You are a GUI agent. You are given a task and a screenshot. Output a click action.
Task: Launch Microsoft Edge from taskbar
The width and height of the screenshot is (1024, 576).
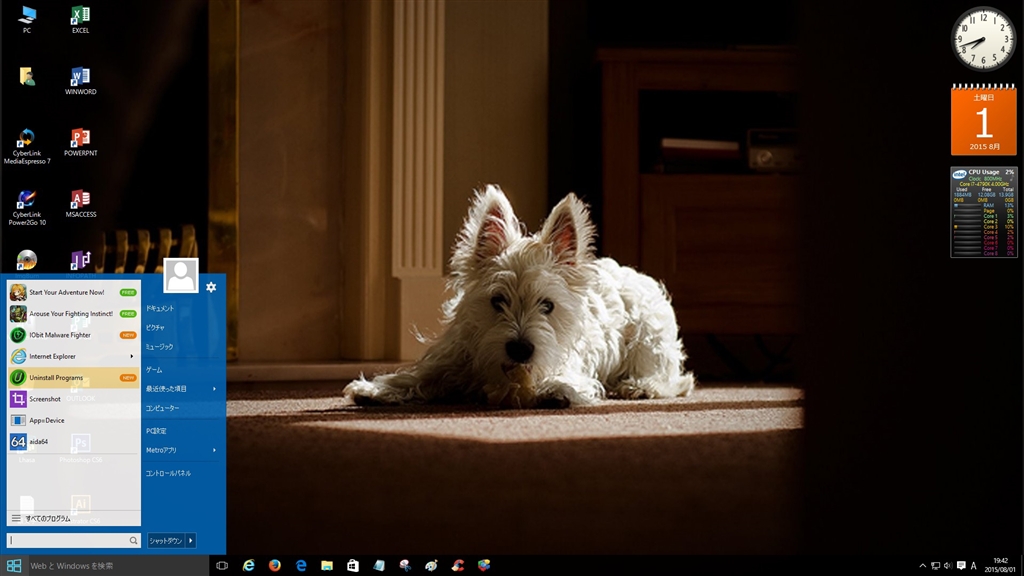(x=301, y=566)
